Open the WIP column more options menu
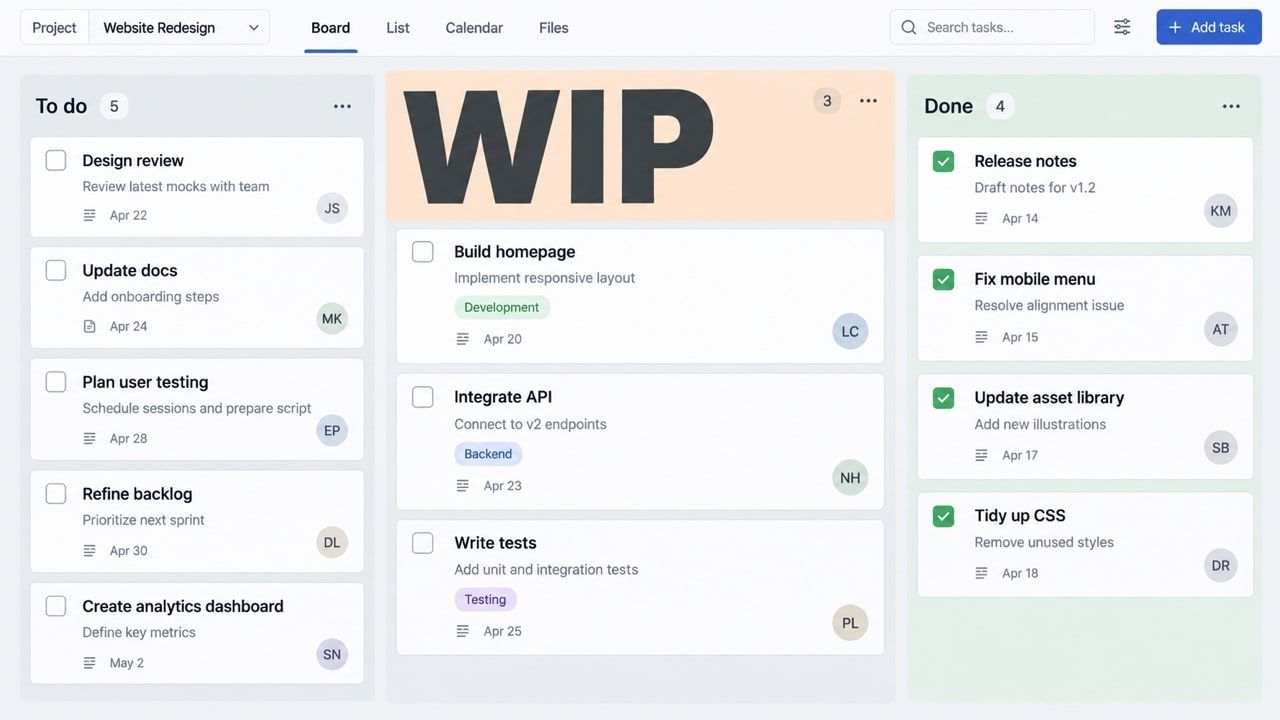This screenshot has width=1280, height=720. pos(868,101)
